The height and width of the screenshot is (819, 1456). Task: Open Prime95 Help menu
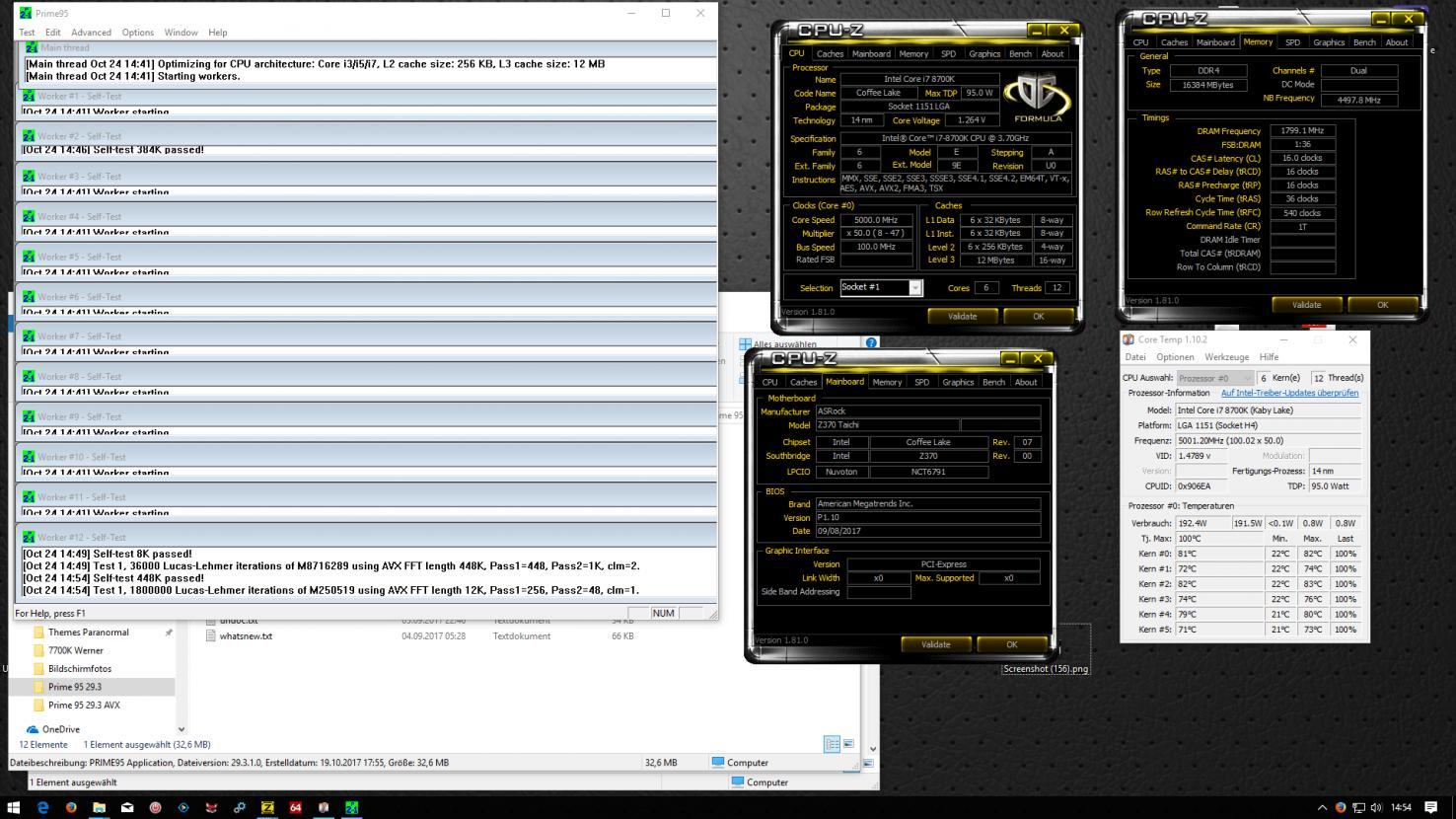click(218, 33)
